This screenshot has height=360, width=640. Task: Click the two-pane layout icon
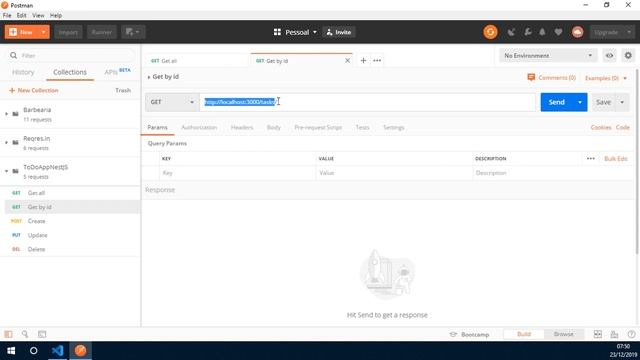click(598, 334)
